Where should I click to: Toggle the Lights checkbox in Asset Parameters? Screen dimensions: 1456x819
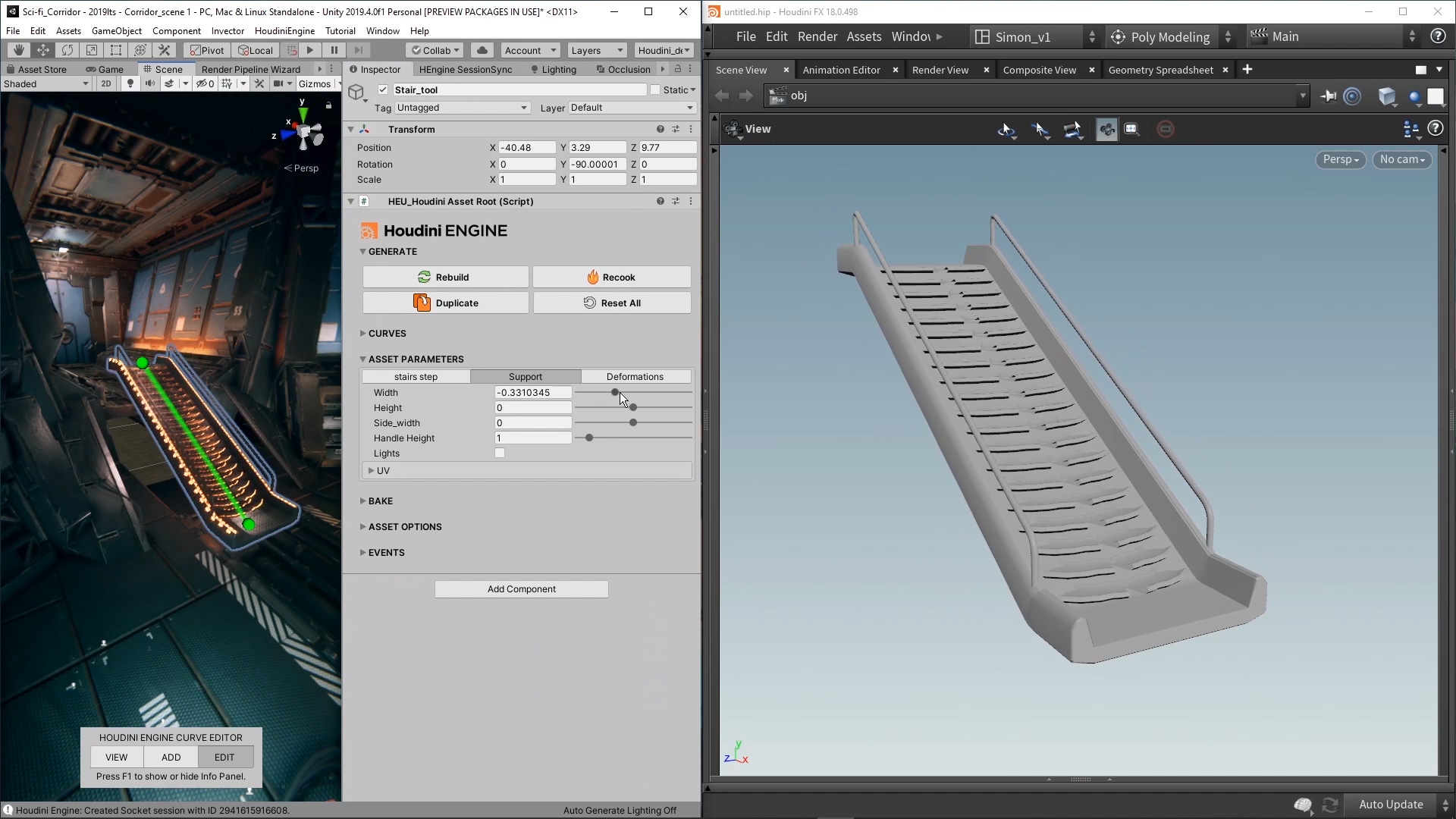point(500,453)
